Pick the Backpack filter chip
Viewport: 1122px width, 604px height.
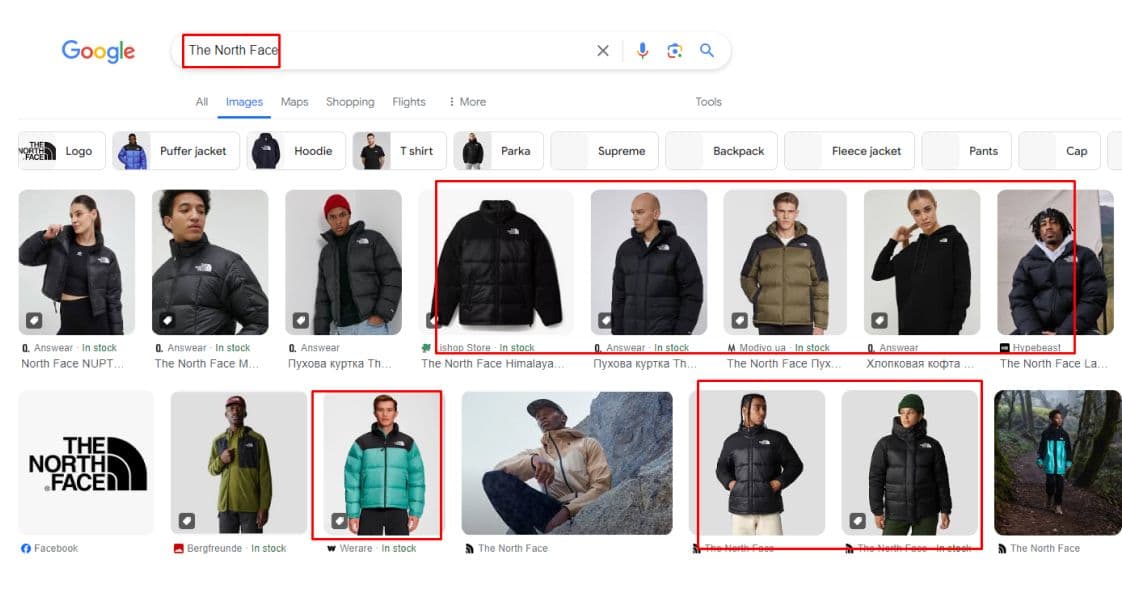pos(721,151)
